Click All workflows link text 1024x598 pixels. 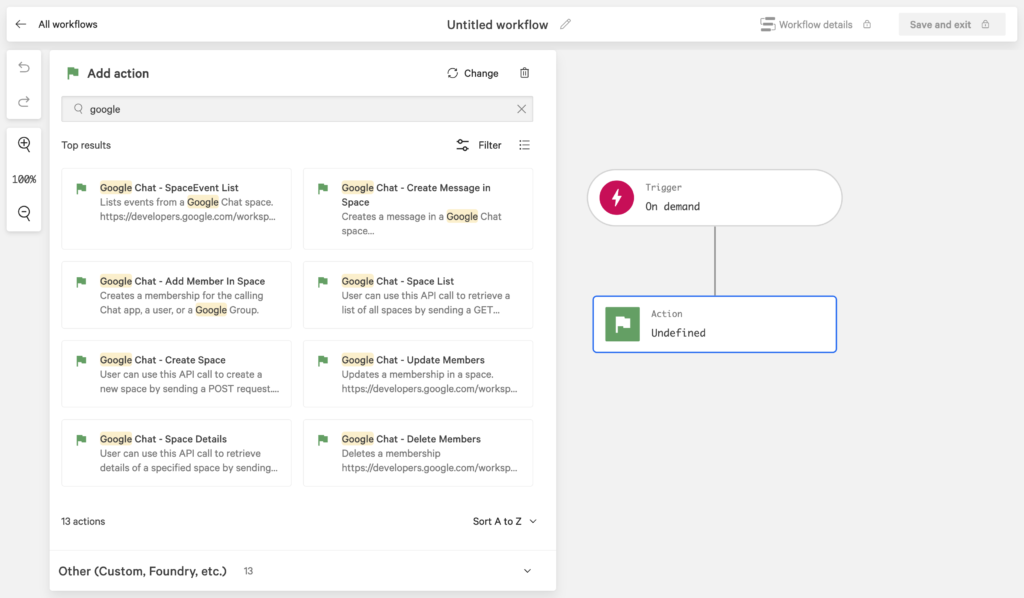(x=68, y=24)
